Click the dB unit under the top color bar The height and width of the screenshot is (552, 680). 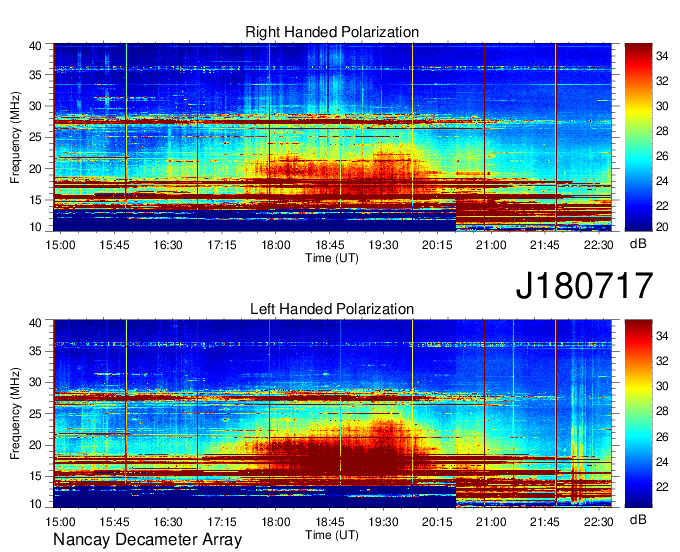pos(638,244)
